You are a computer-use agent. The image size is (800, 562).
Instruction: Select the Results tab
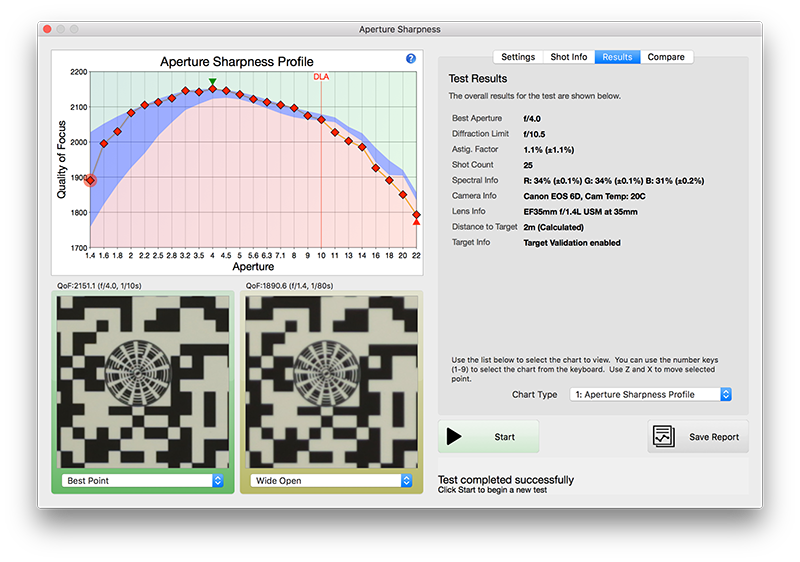pos(617,57)
